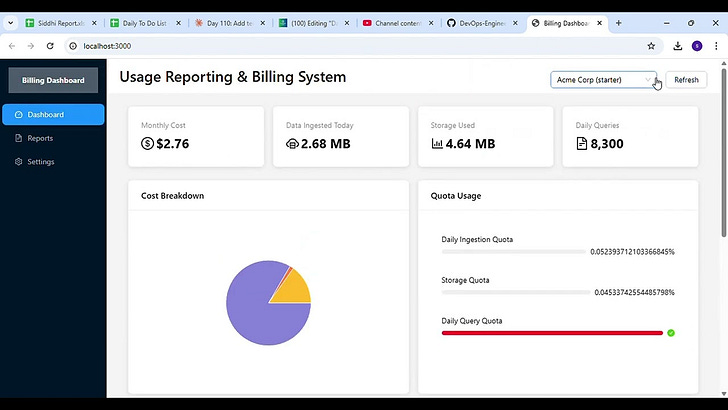Open a new browser tab
Viewport: 728px width, 410px height.
pos(618,23)
